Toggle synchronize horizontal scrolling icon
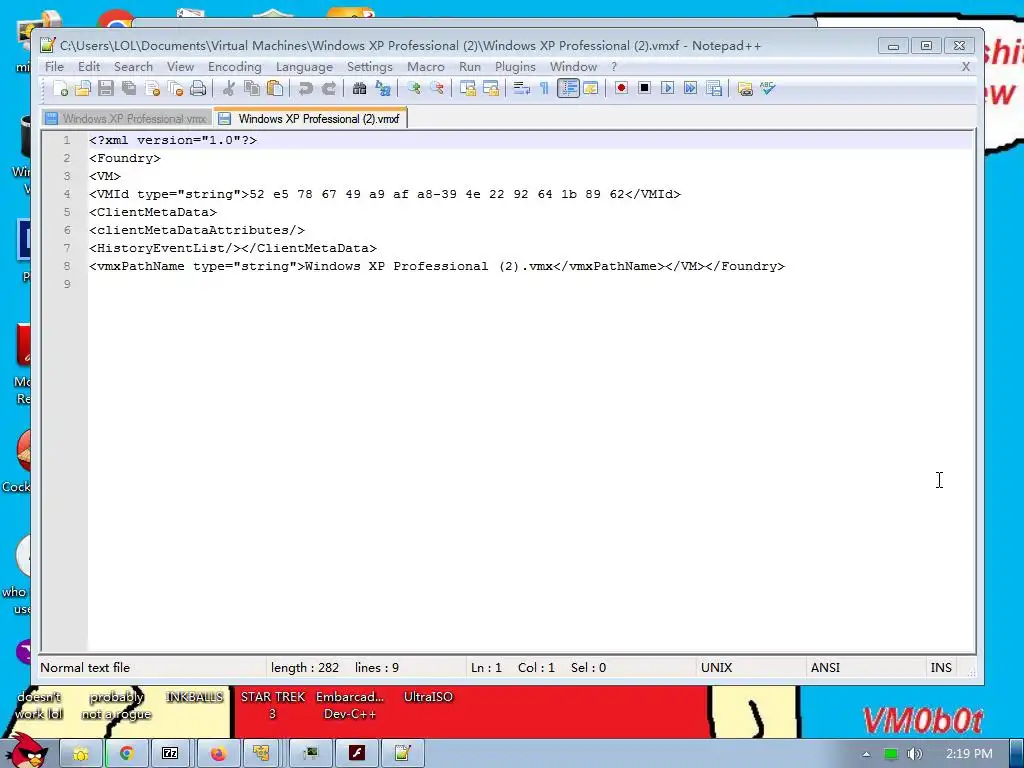Image resolution: width=1024 pixels, height=768 pixels. [x=490, y=88]
